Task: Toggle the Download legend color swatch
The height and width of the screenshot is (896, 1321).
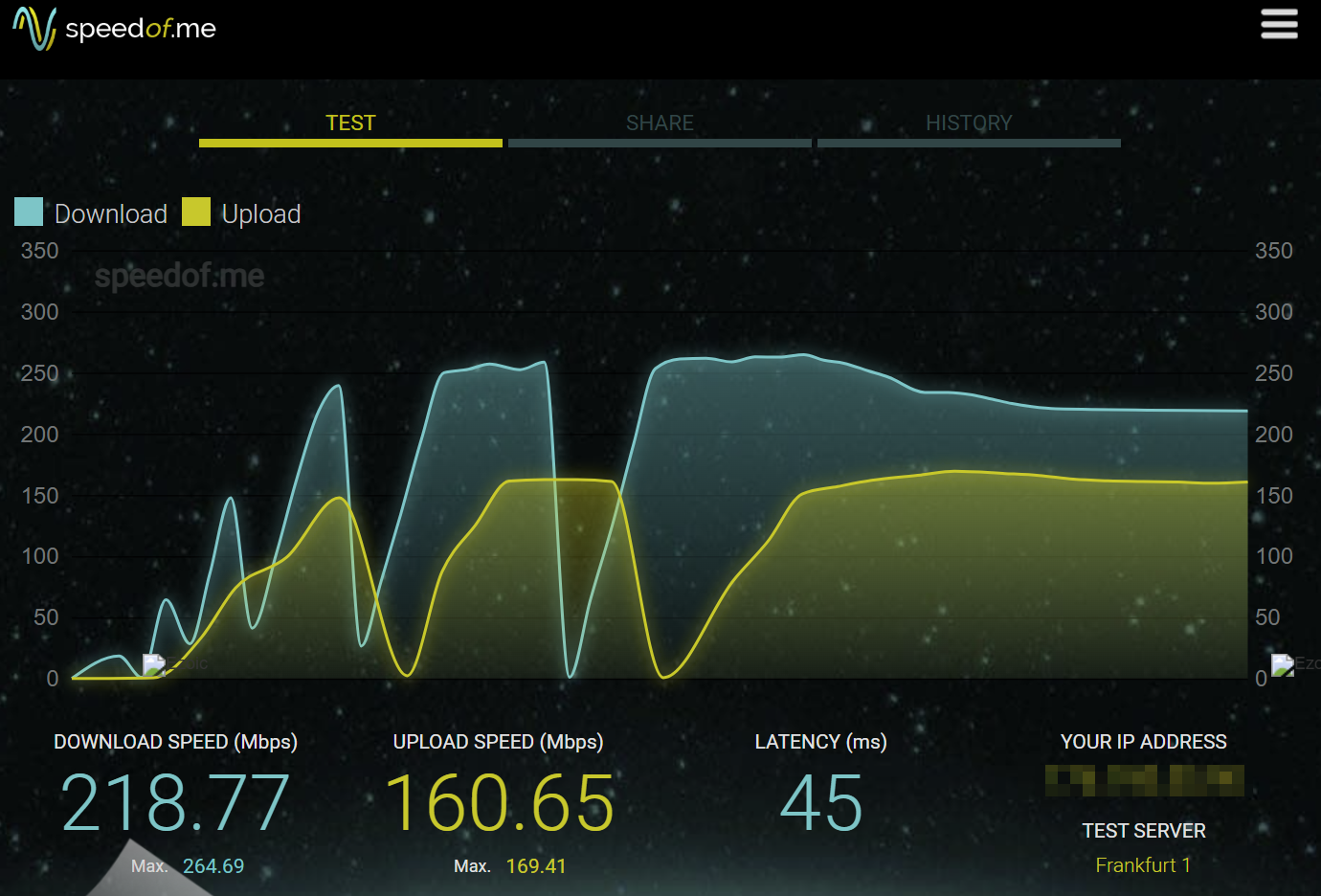Action: [29, 212]
